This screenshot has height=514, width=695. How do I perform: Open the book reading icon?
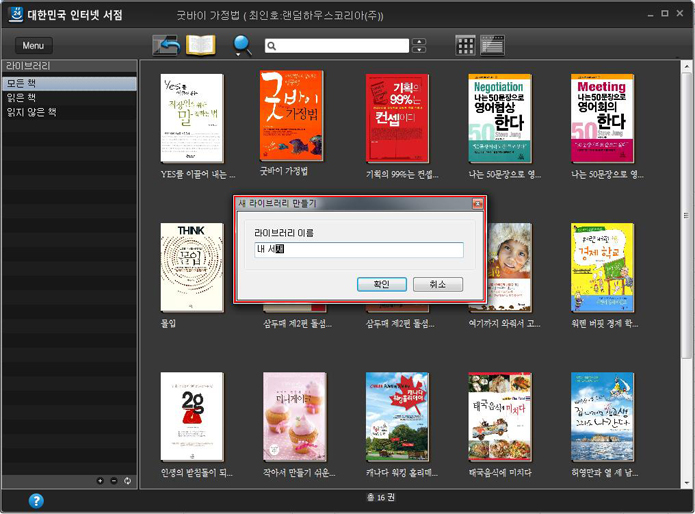[x=201, y=45]
